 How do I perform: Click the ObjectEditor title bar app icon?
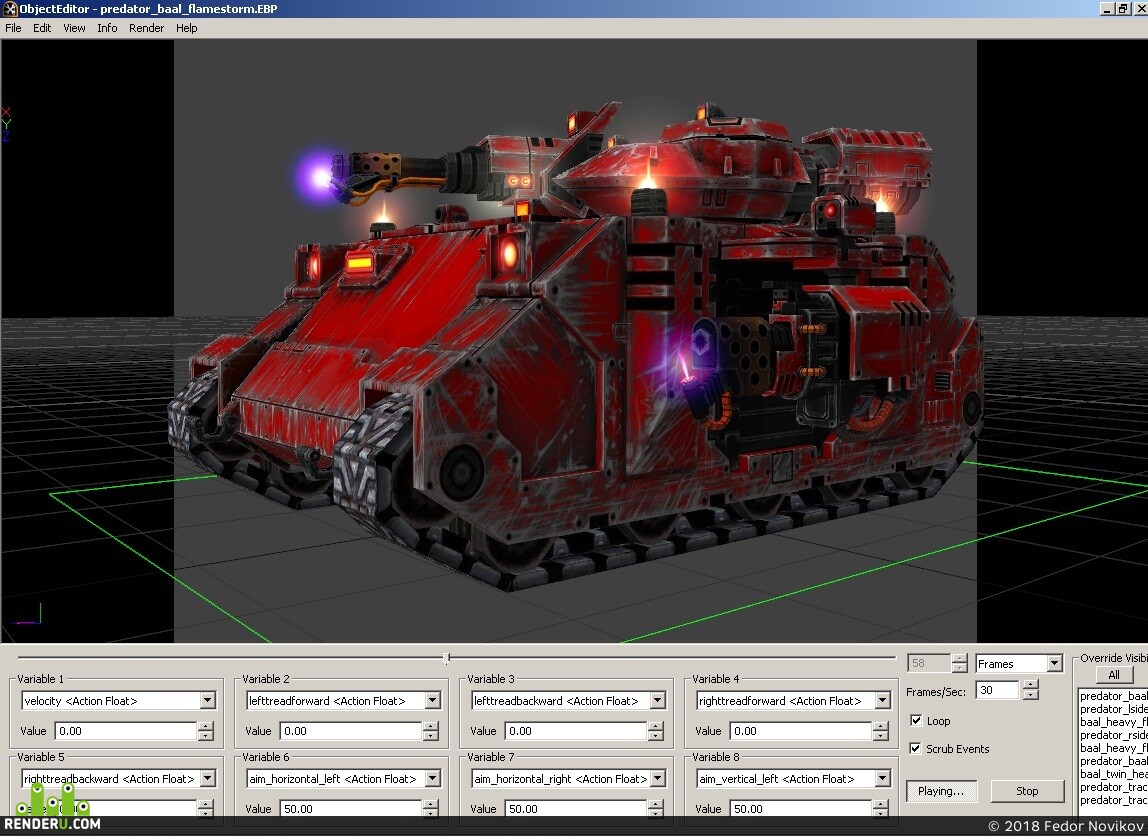(x=10, y=9)
